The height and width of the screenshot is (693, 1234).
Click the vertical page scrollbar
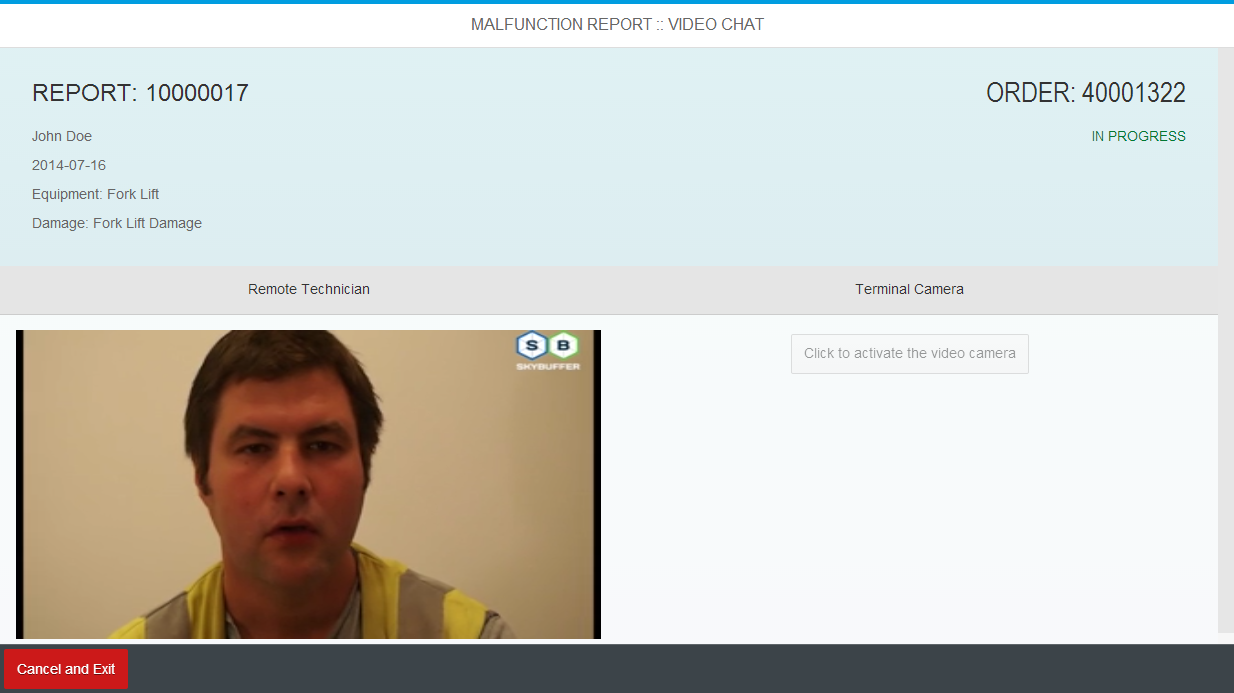[1226, 340]
